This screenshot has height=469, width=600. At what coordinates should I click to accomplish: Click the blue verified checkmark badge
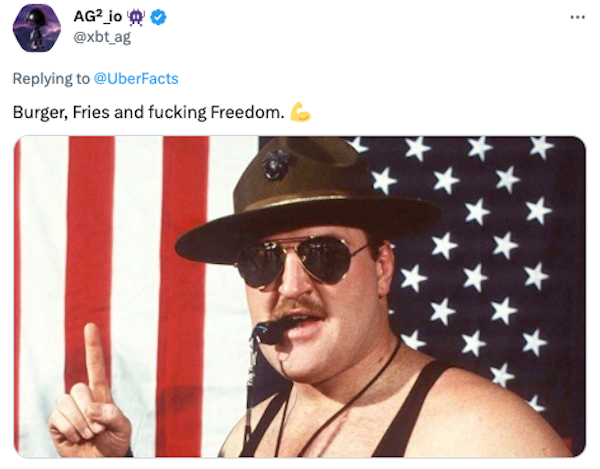pyautogui.click(x=158, y=18)
